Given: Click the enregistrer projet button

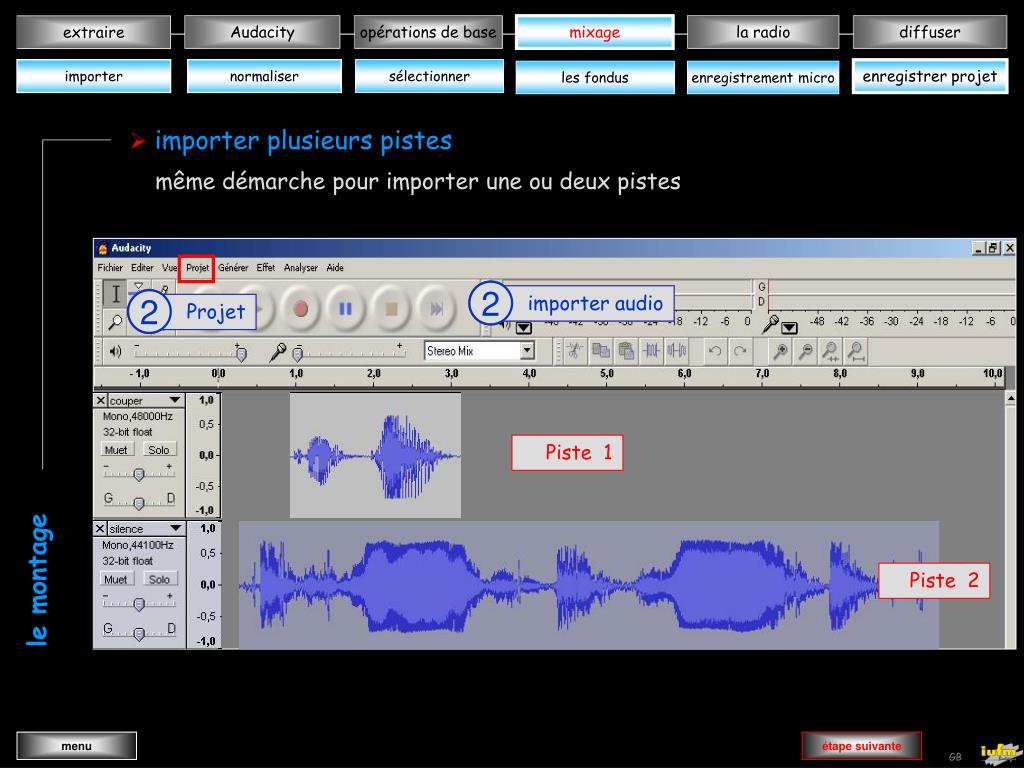Looking at the screenshot, I should click(930, 76).
